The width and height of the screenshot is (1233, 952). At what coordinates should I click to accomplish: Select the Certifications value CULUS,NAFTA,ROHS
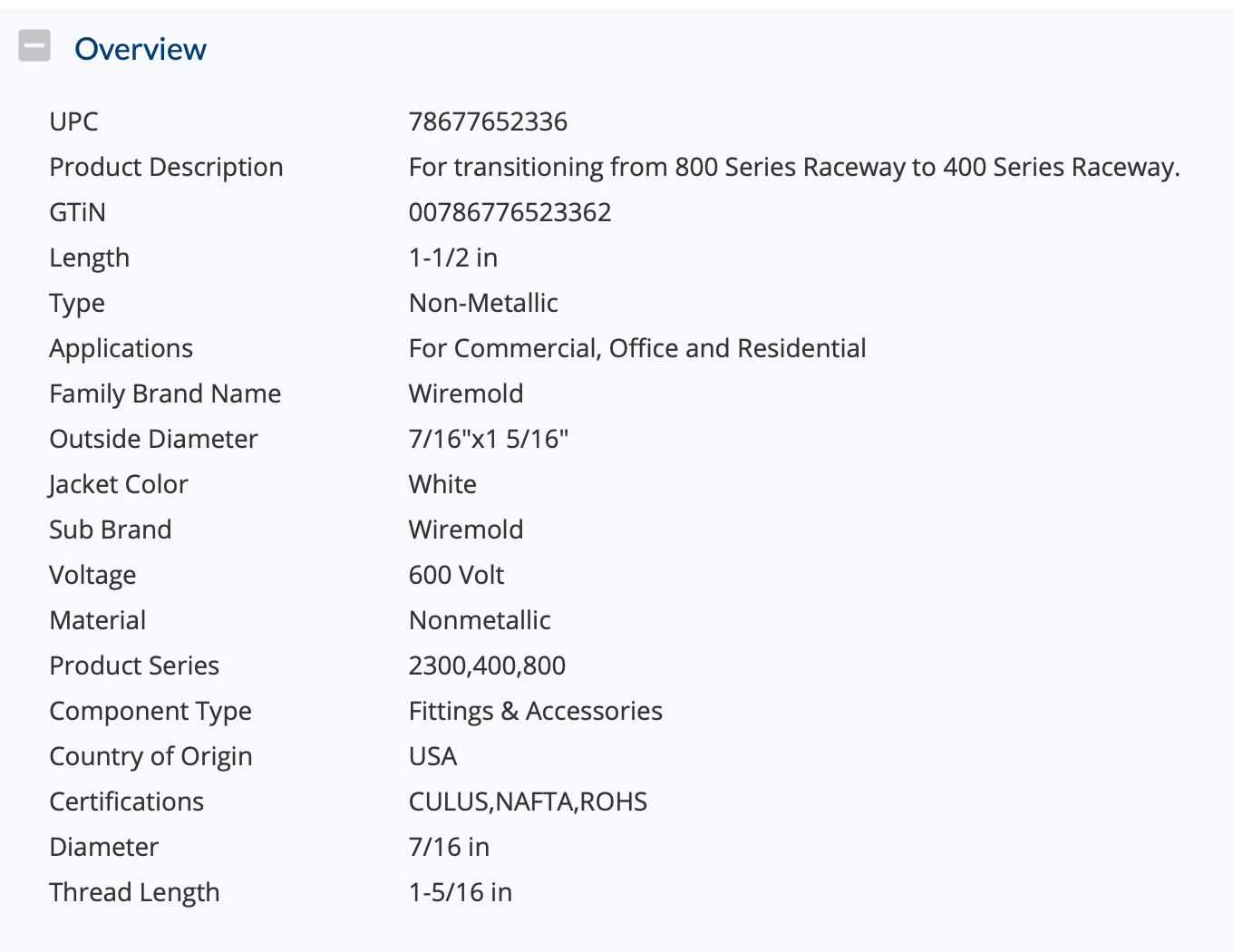[528, 801]
